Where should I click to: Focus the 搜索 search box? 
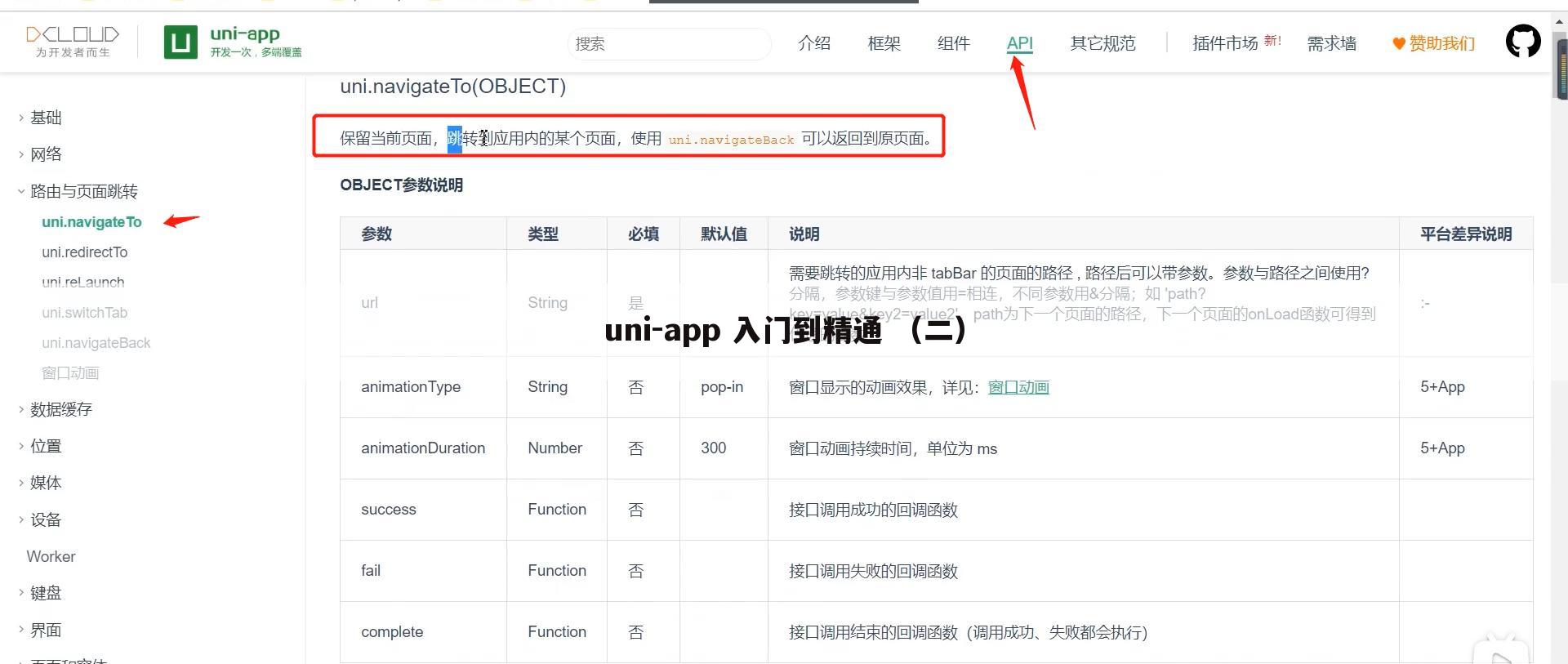coord(669,43)
